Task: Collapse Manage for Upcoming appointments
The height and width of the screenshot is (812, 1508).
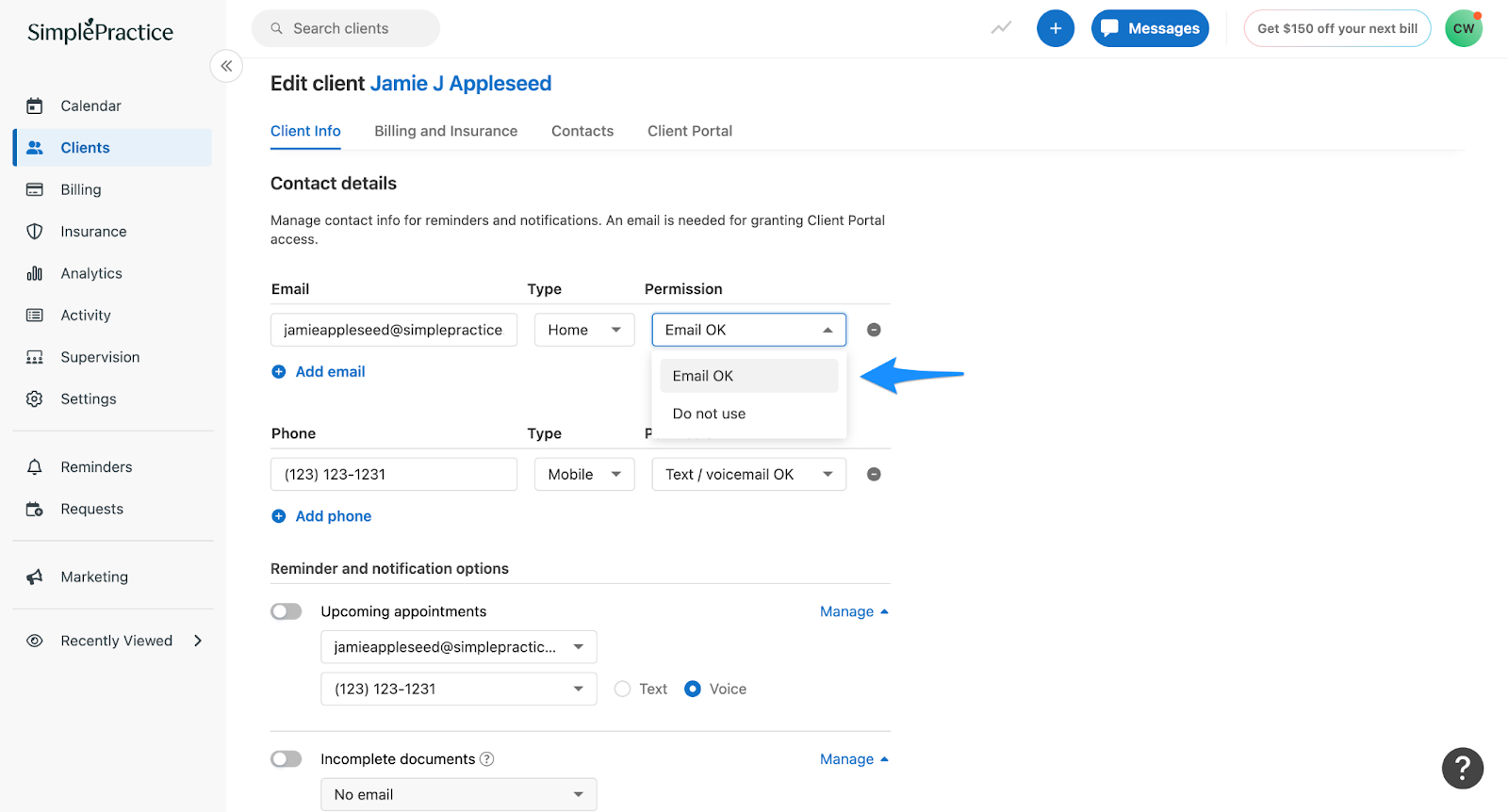Action: click(x=854, y=612)
